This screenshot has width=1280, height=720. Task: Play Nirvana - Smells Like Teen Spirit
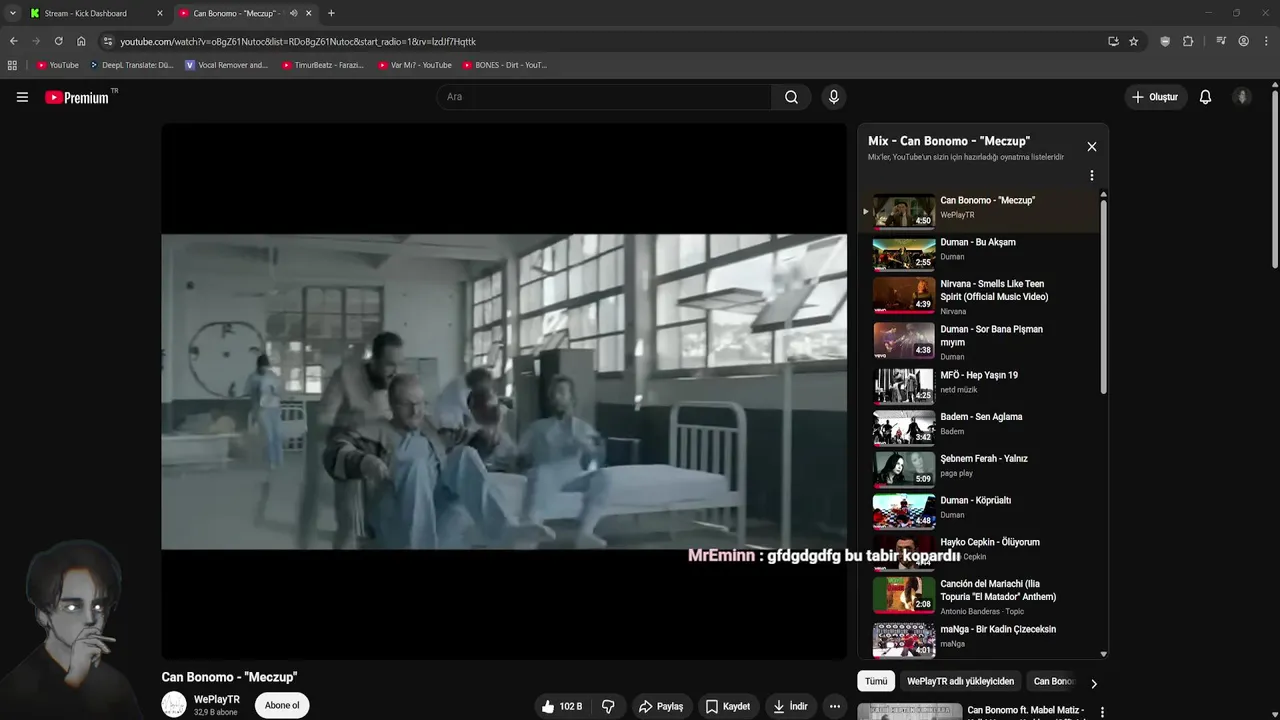pyautogui.click(x=981, y=297)
